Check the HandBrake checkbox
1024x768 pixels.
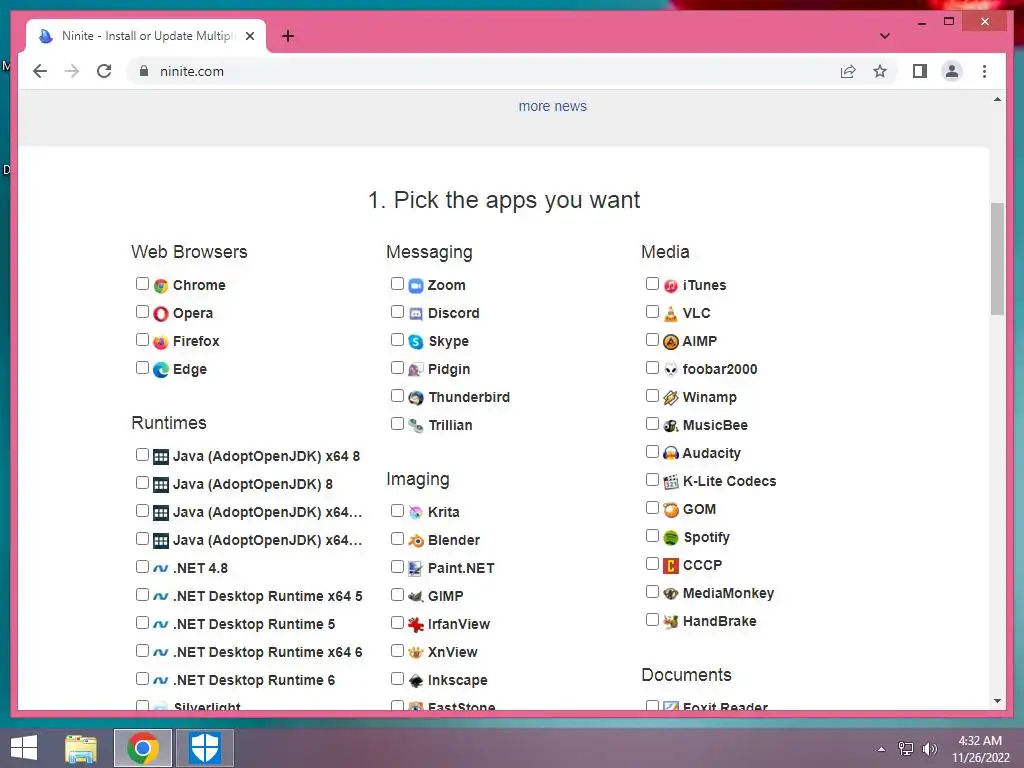pos(652,619)
